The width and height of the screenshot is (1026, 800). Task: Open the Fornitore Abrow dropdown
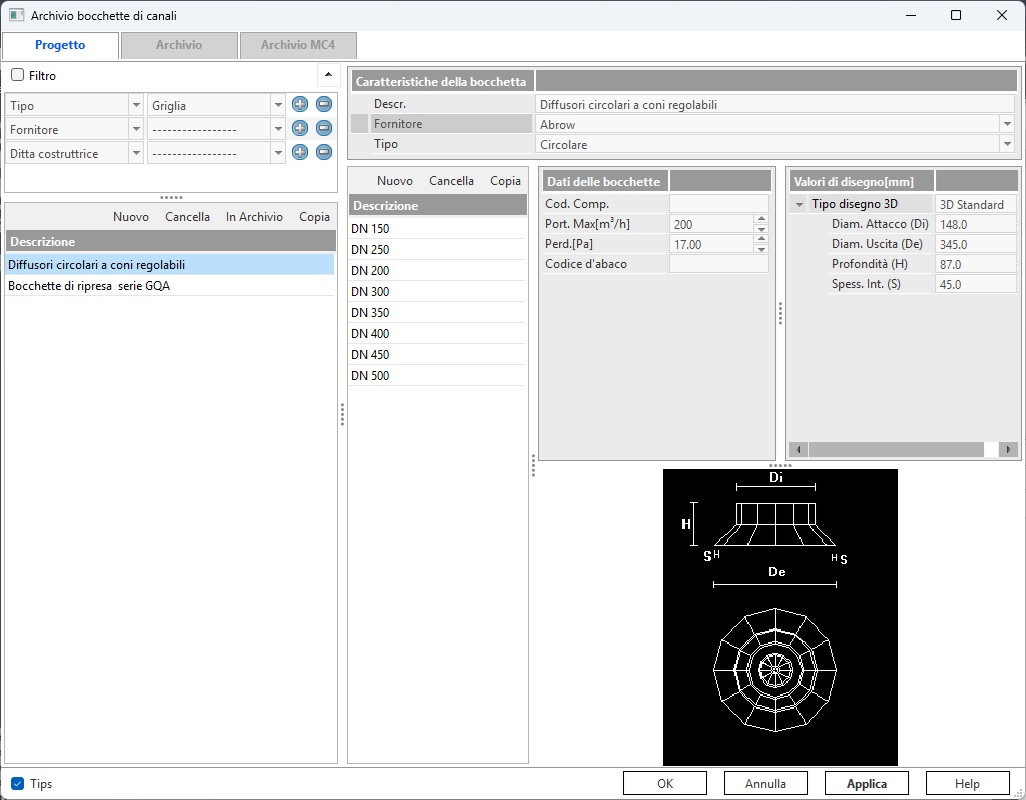pyautogui.click(x=1006, y=124)
